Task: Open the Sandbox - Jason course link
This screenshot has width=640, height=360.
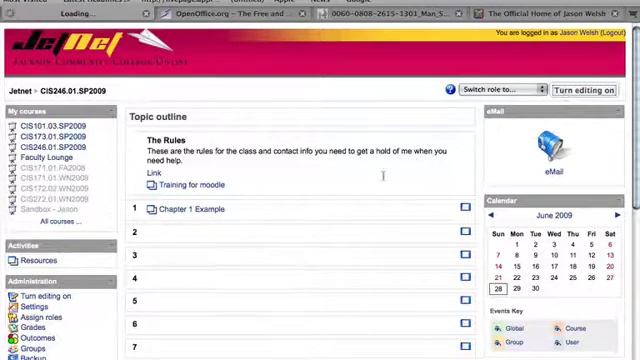Action: (49, 209)
